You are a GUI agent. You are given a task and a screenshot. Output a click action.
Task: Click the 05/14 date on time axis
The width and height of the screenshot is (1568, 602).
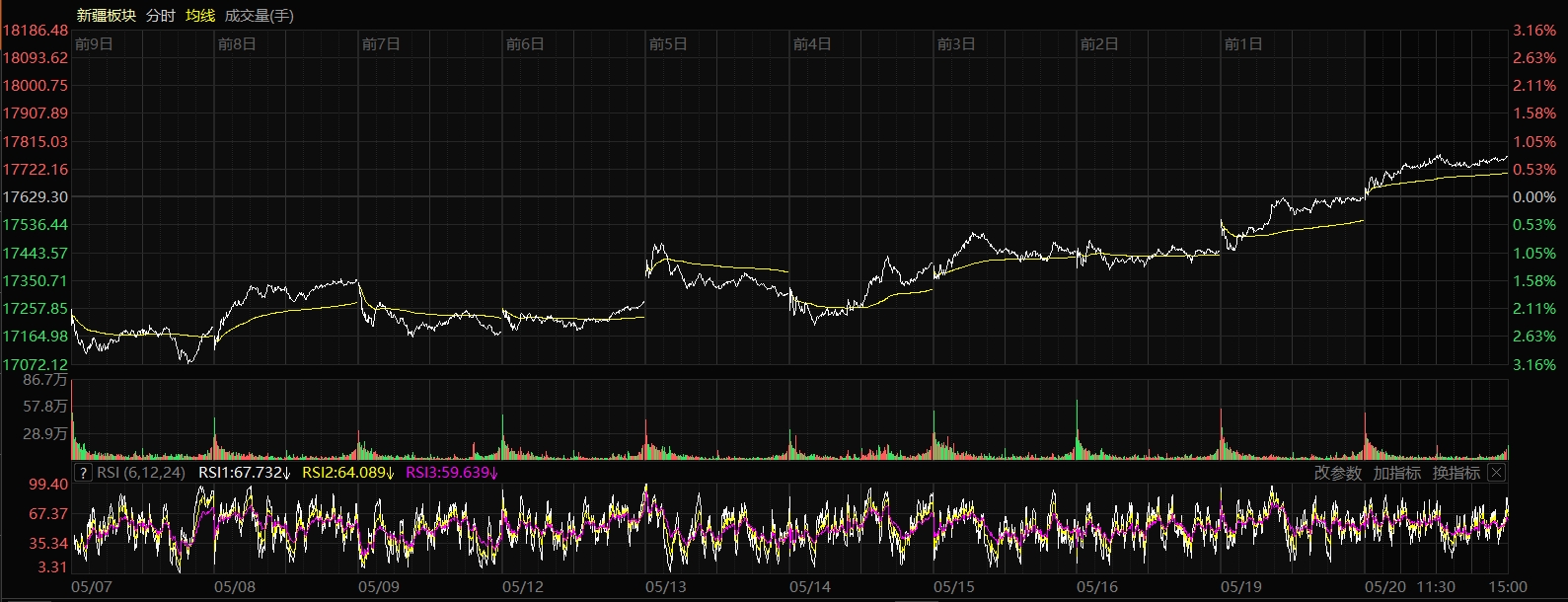click(810, 587)
